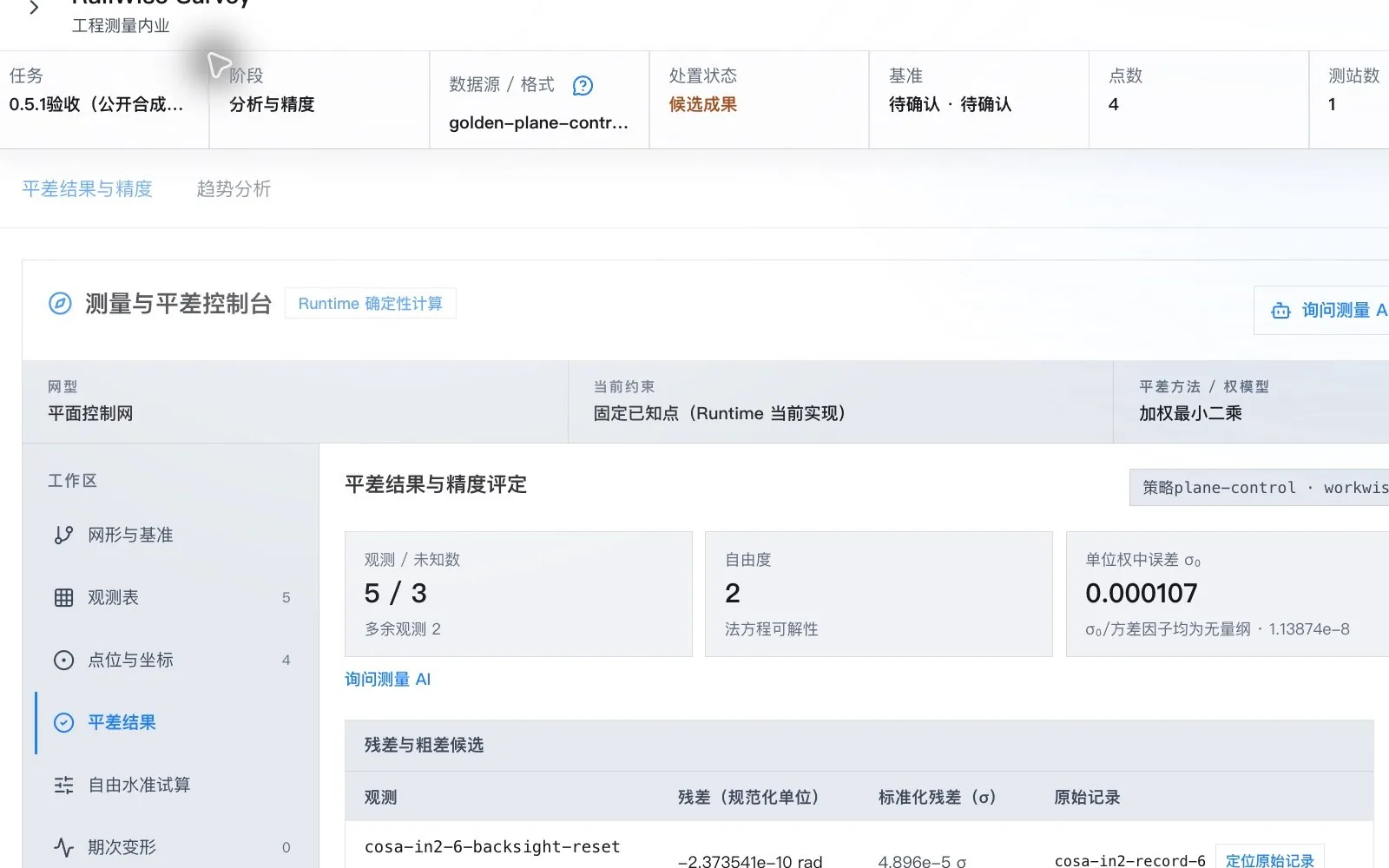Click the 0.5.1验收 task name value
Image resolution: width=1389 pixels, height=868 pixels.
click(x=96, y=104)
